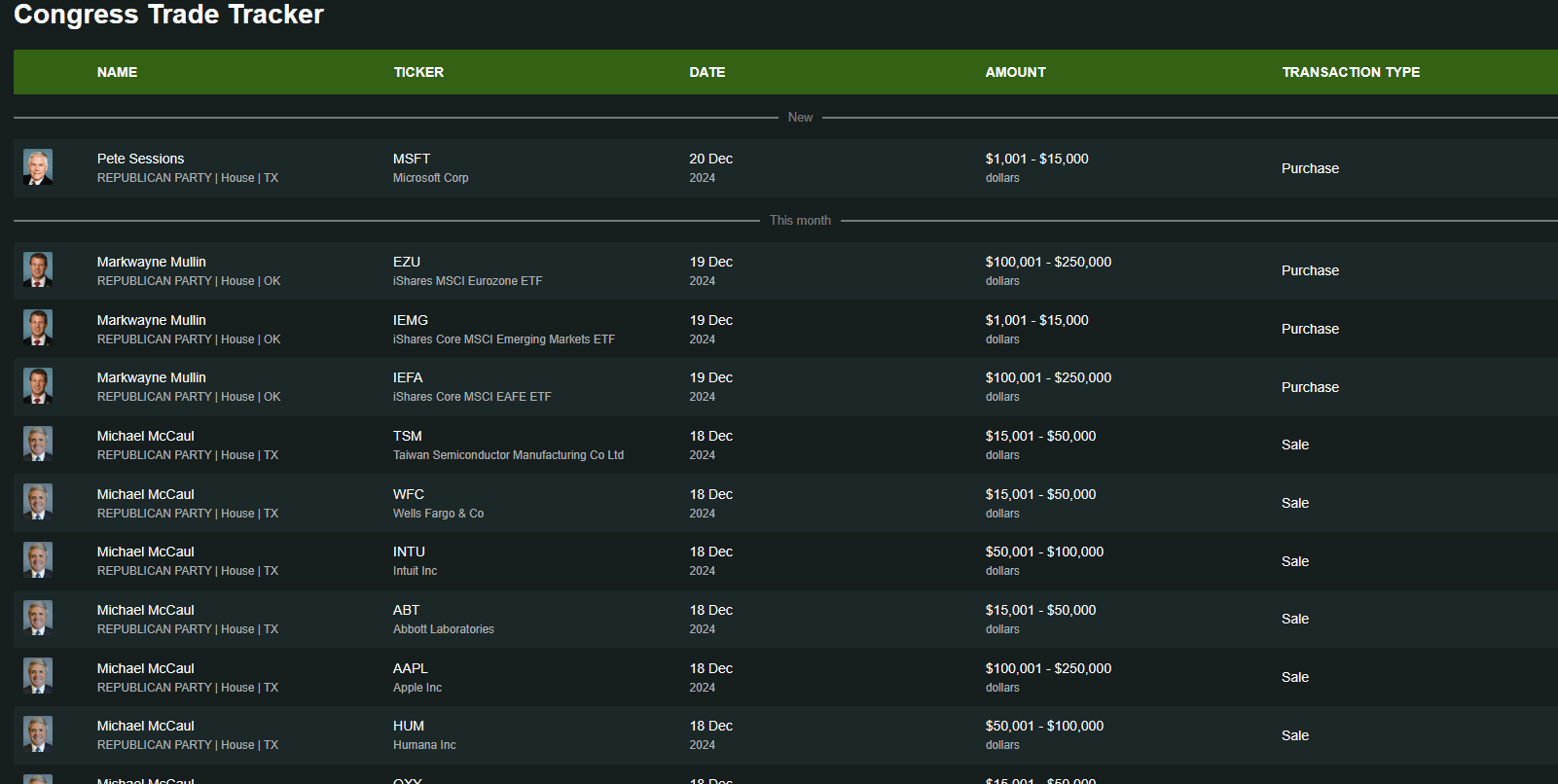Click 'iShares MSCI Eurozone ETF' text
Viewport: 1558px width, 784px height.
pos(467,281)
